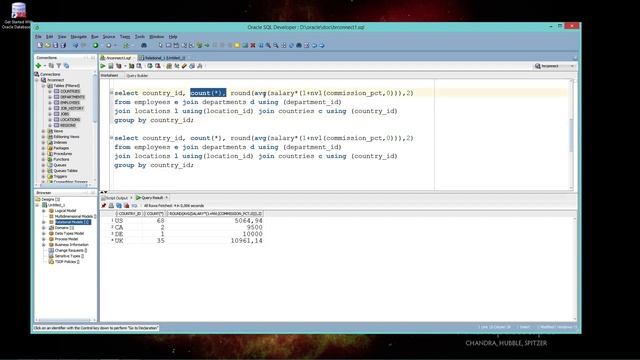Expand the EMPLOYEES table node
This screenshot has height=360, width=640.
coord(50,103)
